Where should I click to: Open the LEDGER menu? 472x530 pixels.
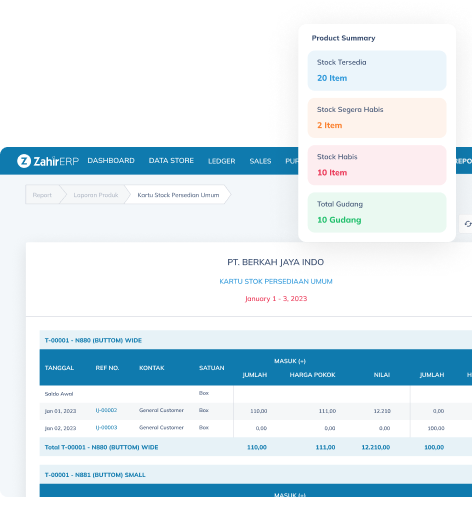(221, 161)
